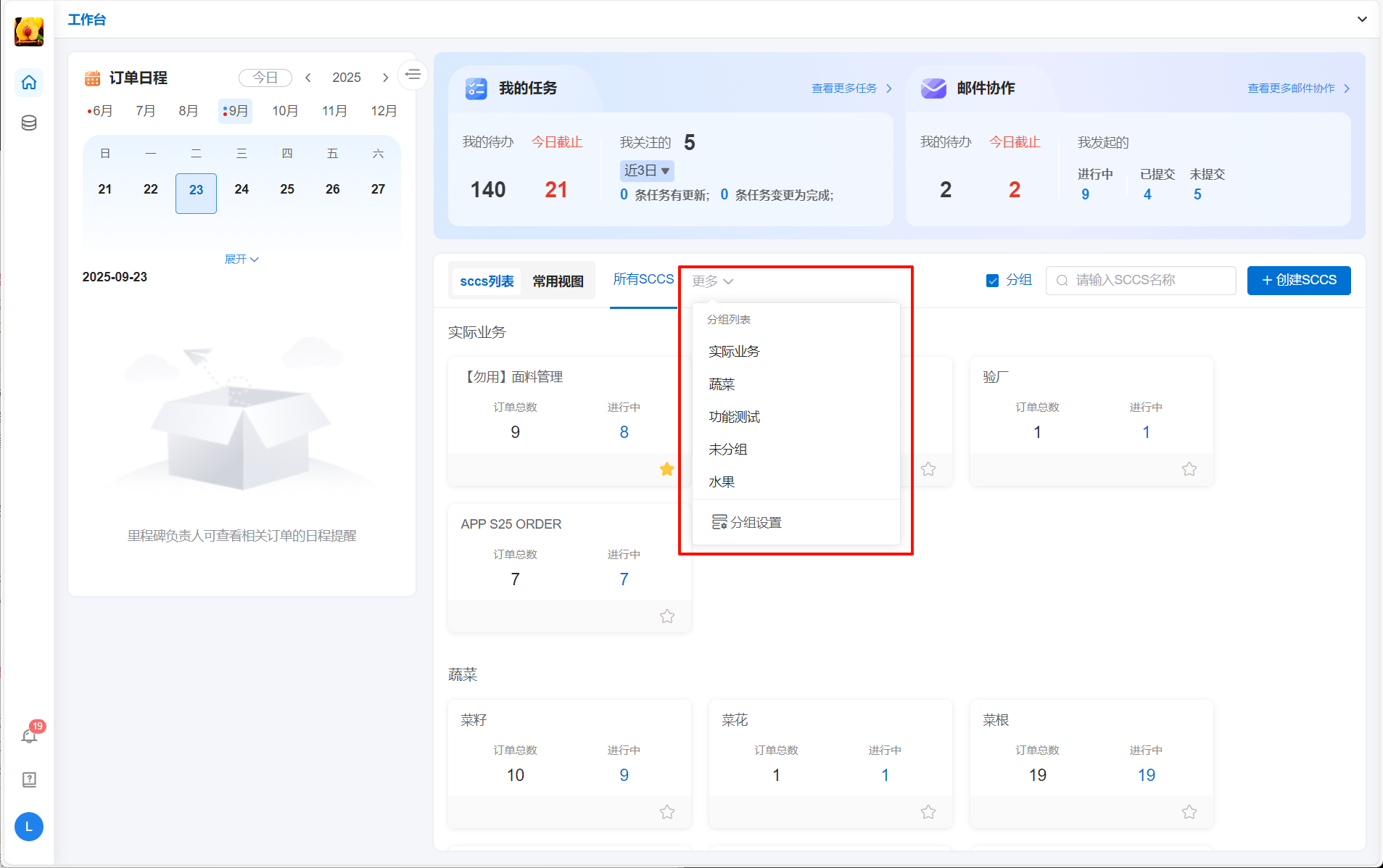Unfavorite the 【勿用】面料管理 card star

click(x=666, y=469)
